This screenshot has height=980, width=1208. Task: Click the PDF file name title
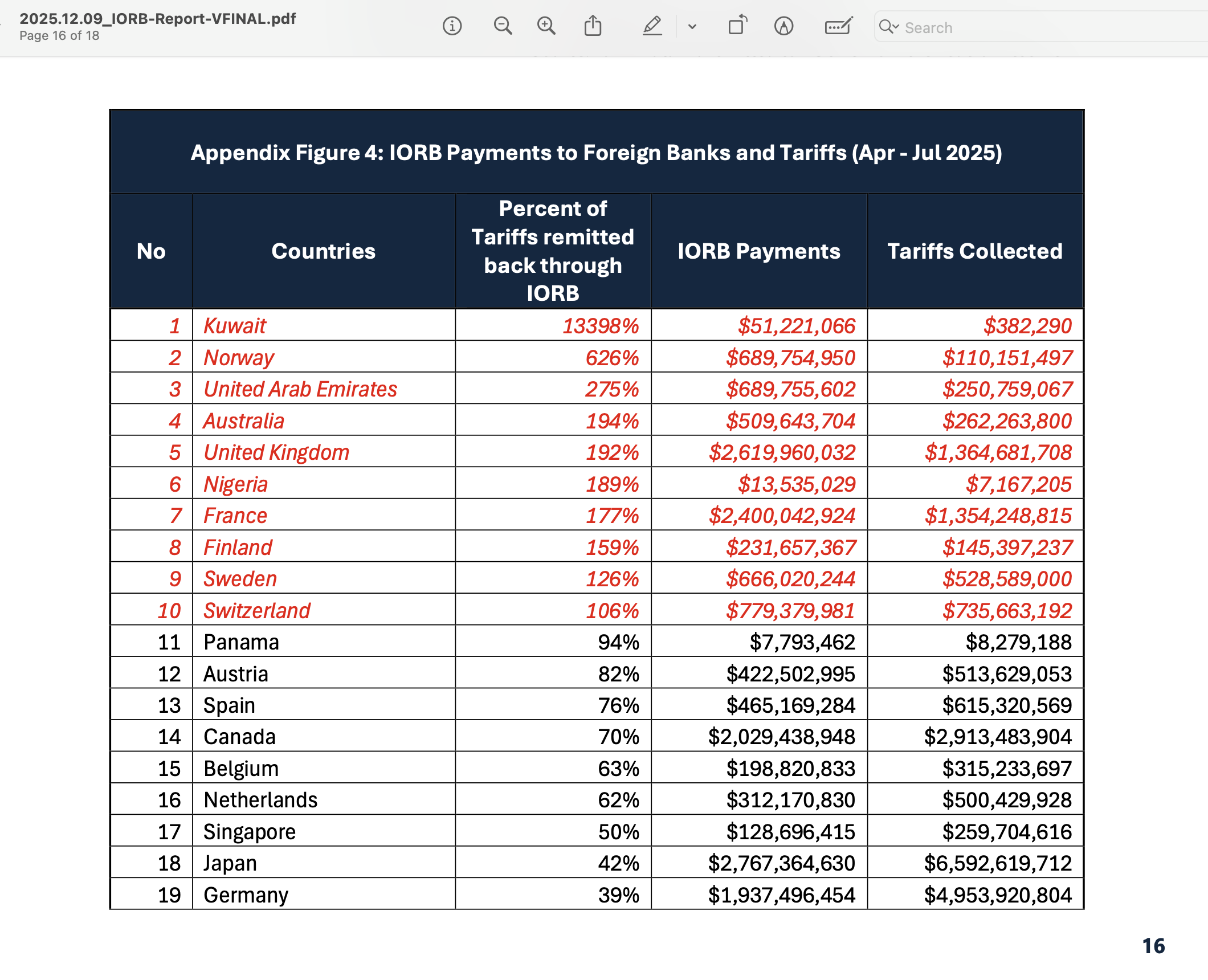158,18
